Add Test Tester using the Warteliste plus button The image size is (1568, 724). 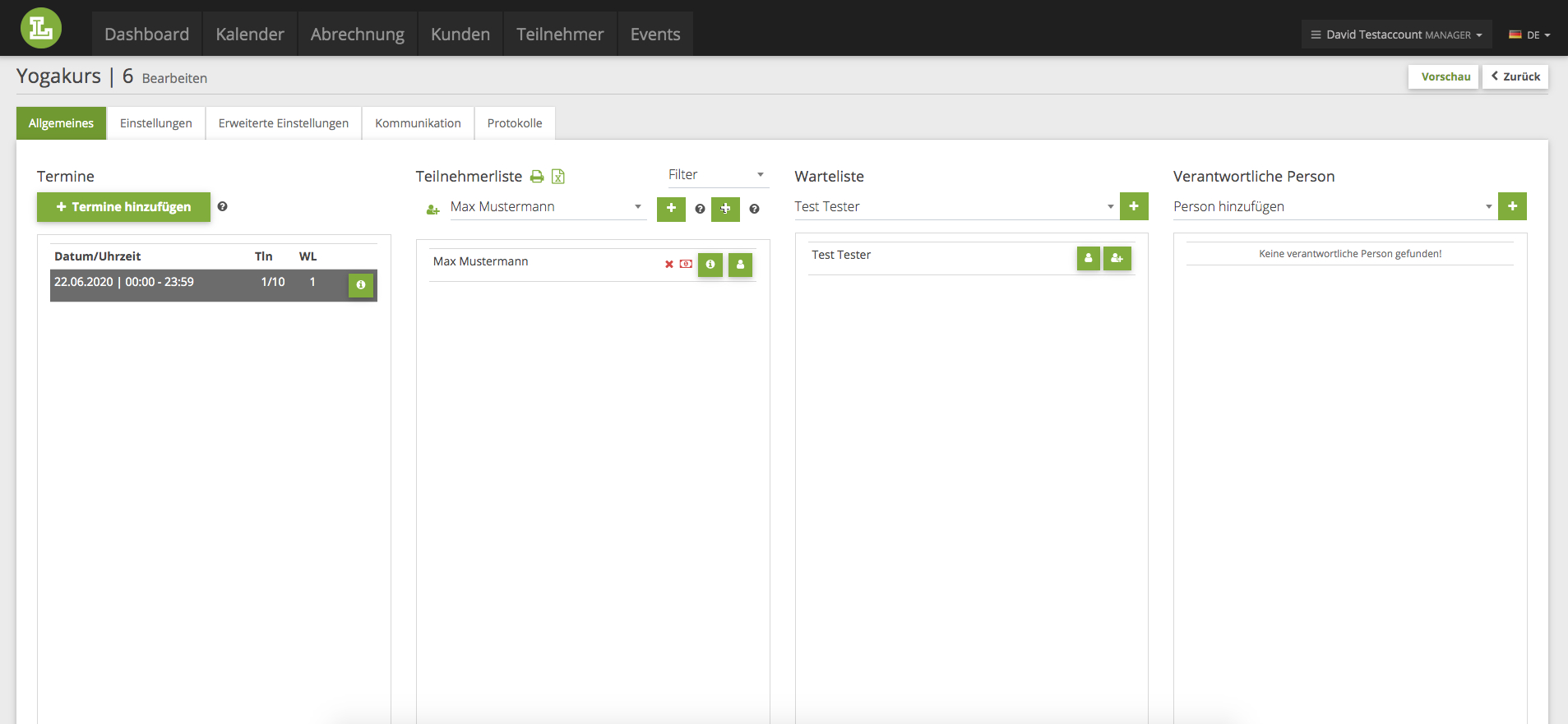point(1134,206)
